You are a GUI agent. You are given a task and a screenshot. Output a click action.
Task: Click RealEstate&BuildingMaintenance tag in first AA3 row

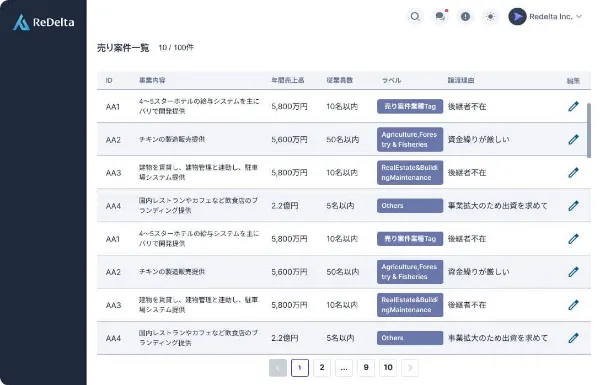410,173
